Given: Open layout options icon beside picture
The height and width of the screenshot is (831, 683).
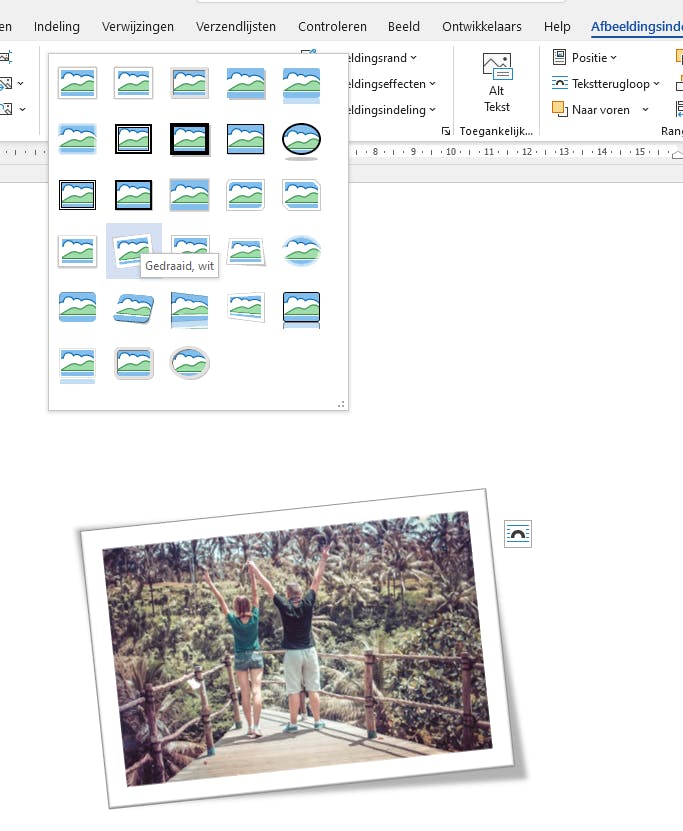Looking at the screenshot, I should (x=518, y=534).
